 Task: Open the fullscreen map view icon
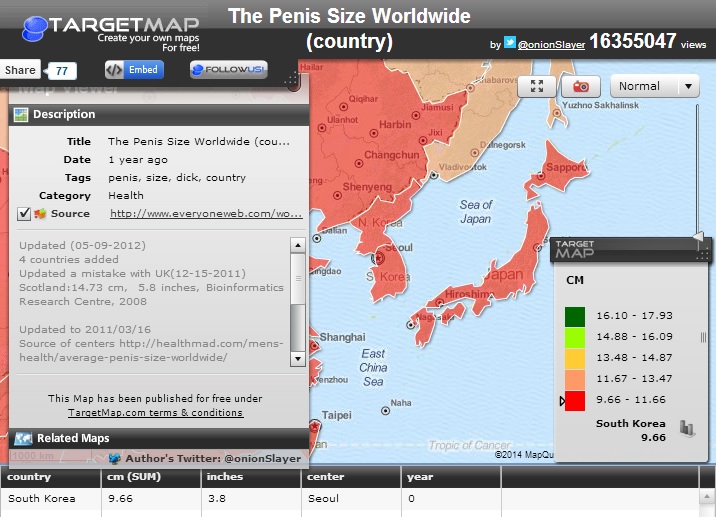click(x=537, y=86)
